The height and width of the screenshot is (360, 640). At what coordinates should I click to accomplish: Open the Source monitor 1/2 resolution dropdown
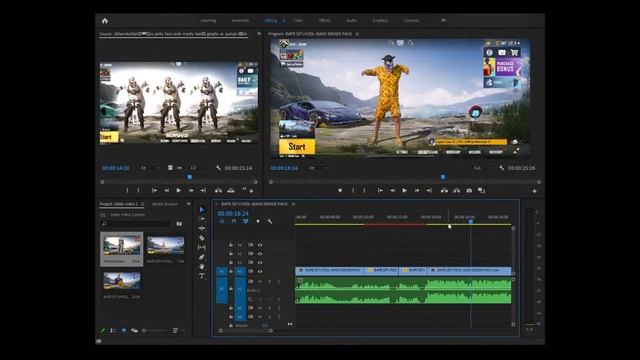pos(200,168)
